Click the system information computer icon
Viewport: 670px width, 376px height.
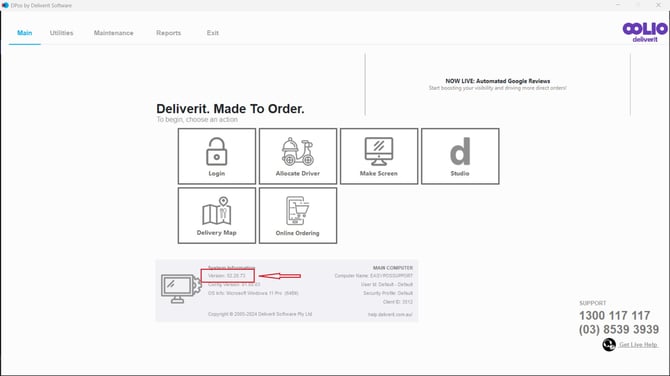tap(181, 289)
